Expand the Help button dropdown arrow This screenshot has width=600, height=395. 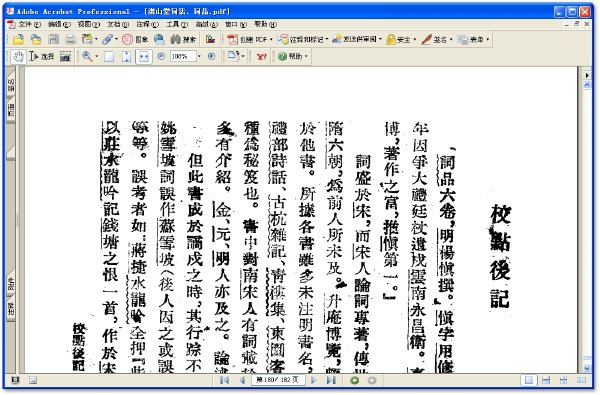coord(307,57)
